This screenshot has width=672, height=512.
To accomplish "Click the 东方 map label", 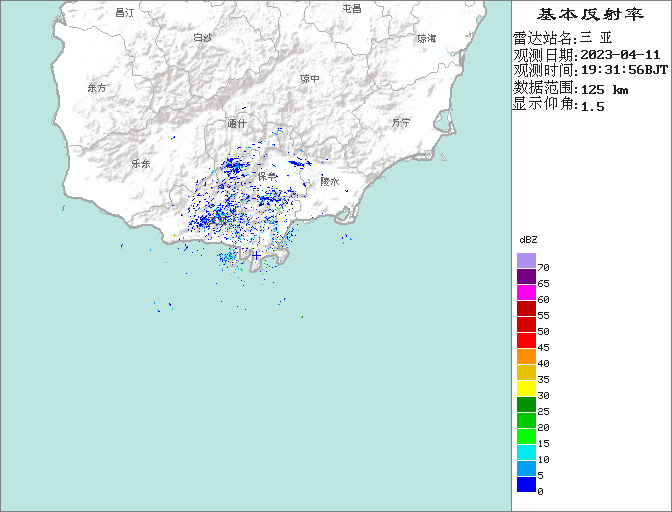I will 97,88.
